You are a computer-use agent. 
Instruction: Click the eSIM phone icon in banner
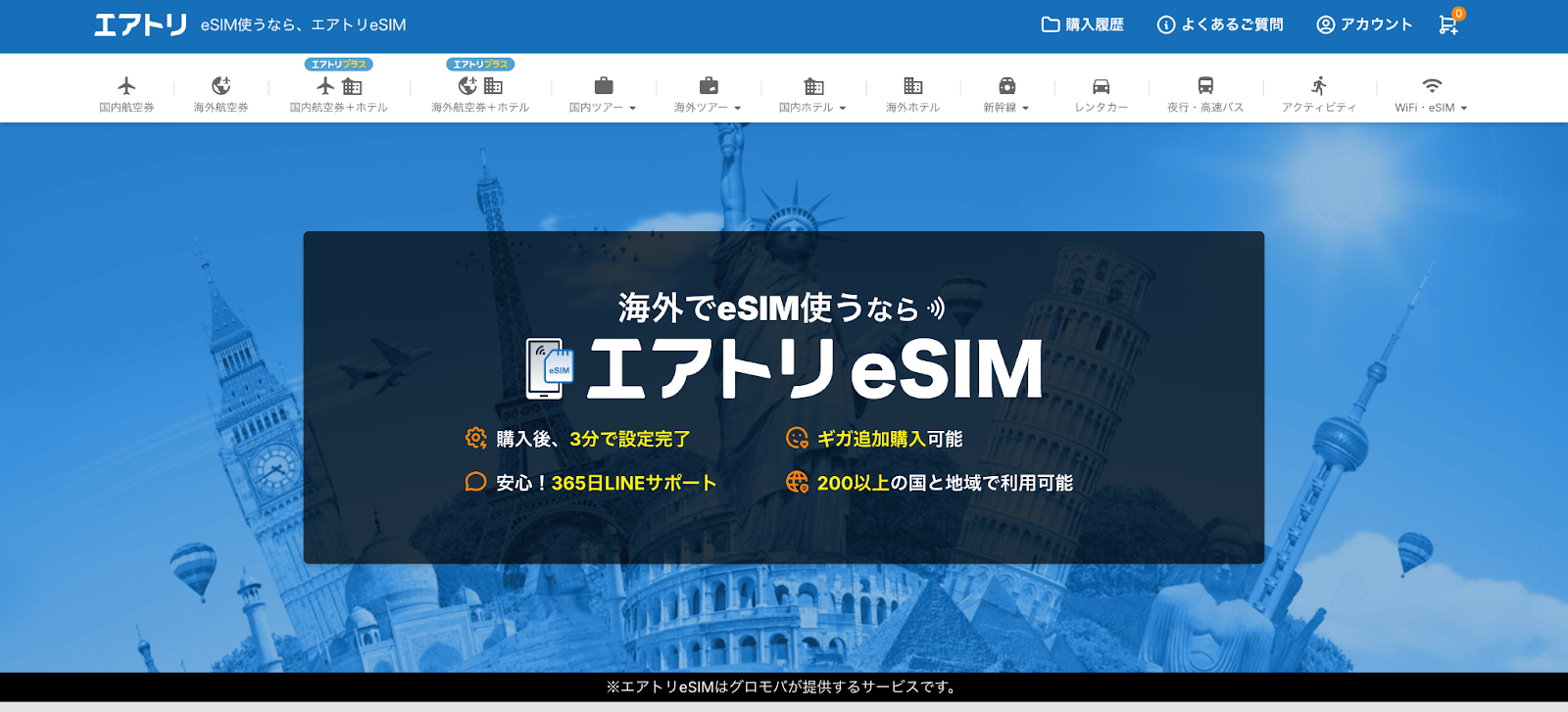point(550,369)
